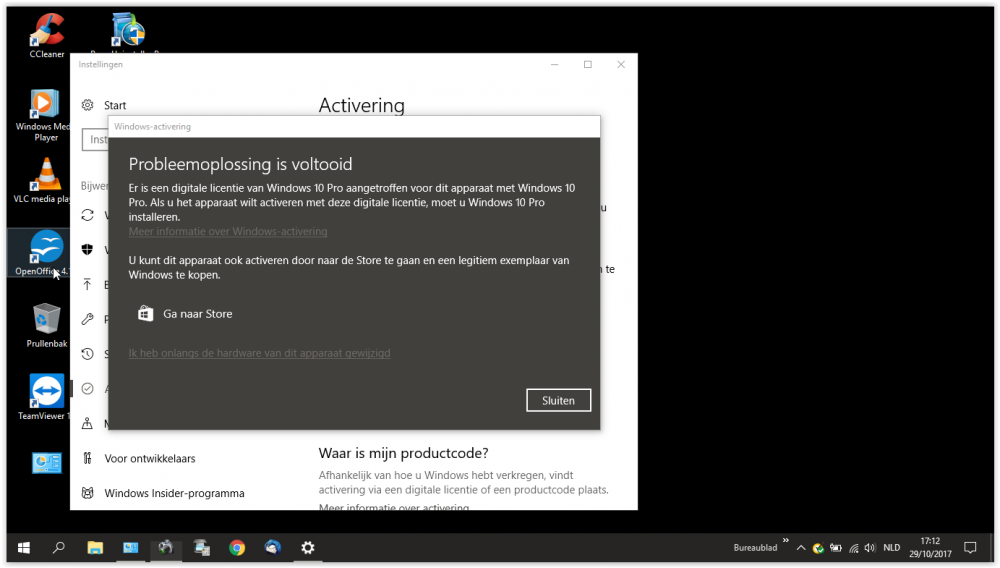The image size is (1000, 568).
Task: Select the desktop icon below TeamViewer
Action: (47, 463)
